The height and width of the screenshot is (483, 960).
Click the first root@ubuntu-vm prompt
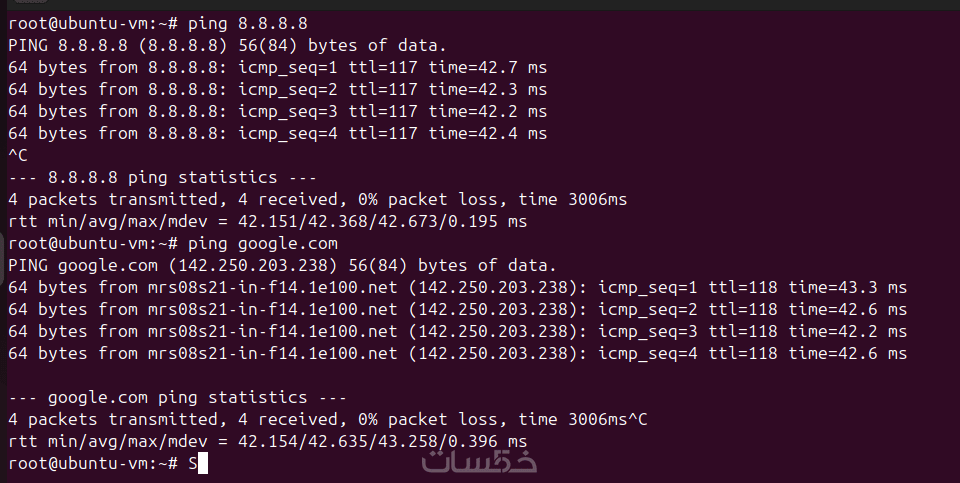point(92,23)
